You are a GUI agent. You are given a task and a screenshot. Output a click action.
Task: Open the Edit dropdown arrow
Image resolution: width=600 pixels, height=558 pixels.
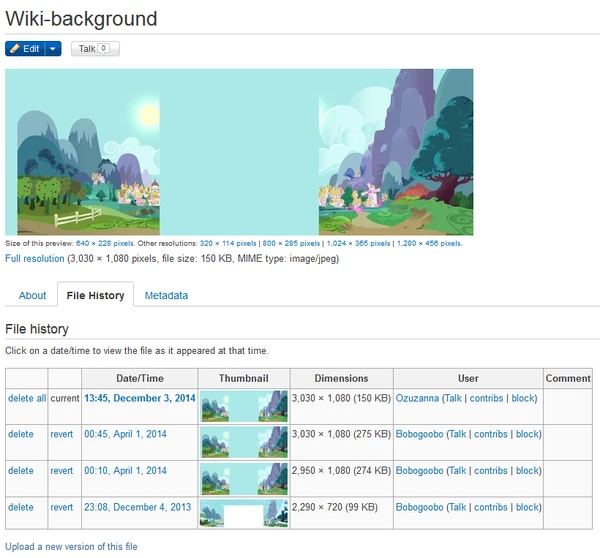53,49
